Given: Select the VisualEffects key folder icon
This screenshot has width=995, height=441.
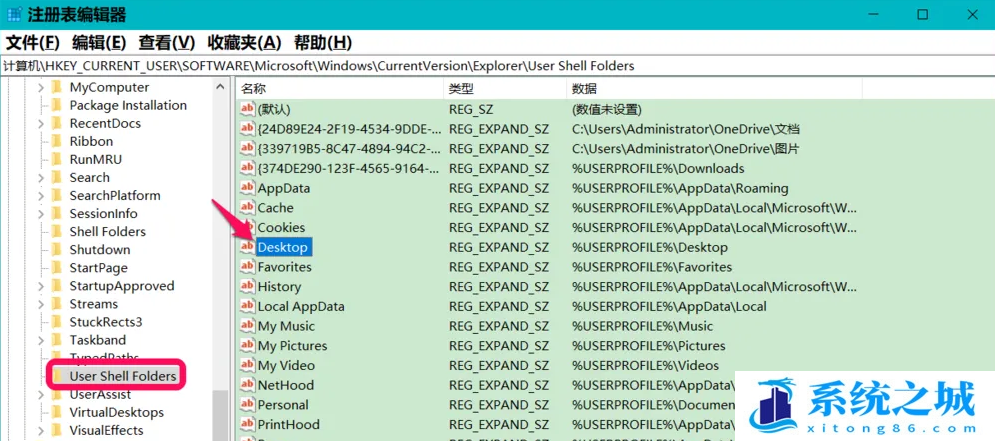Looking at the screenshot, I should pyautogui.click(x=57, y=430).
